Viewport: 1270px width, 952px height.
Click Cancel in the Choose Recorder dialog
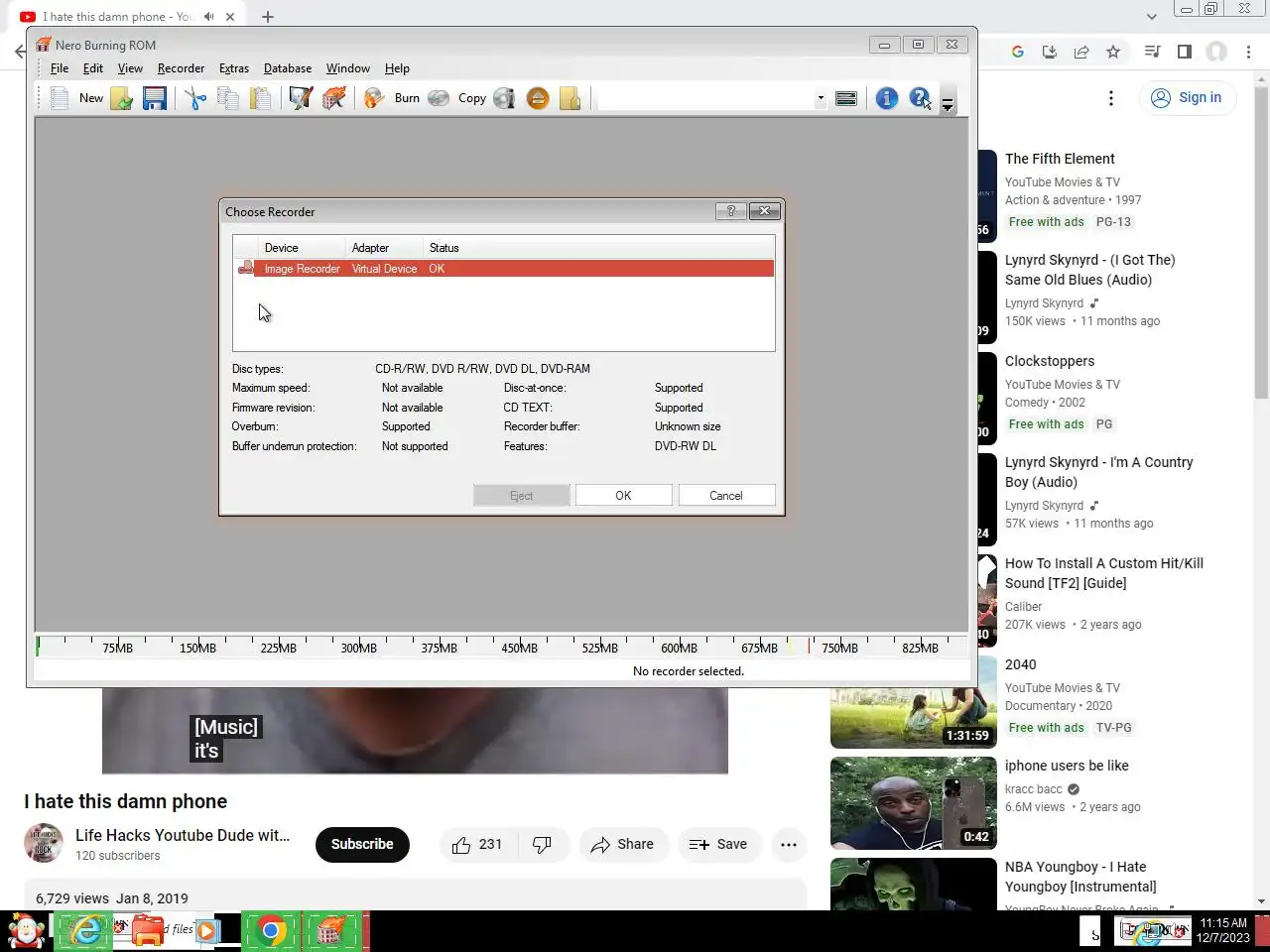pos(726,496)
